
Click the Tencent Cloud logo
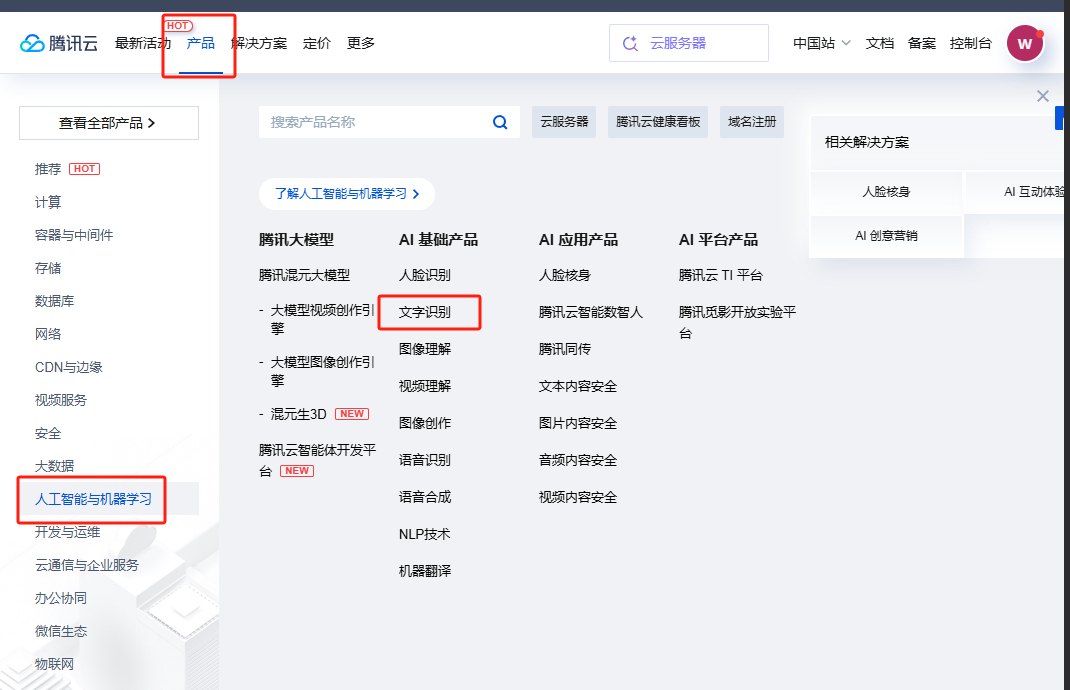(59, 43)
